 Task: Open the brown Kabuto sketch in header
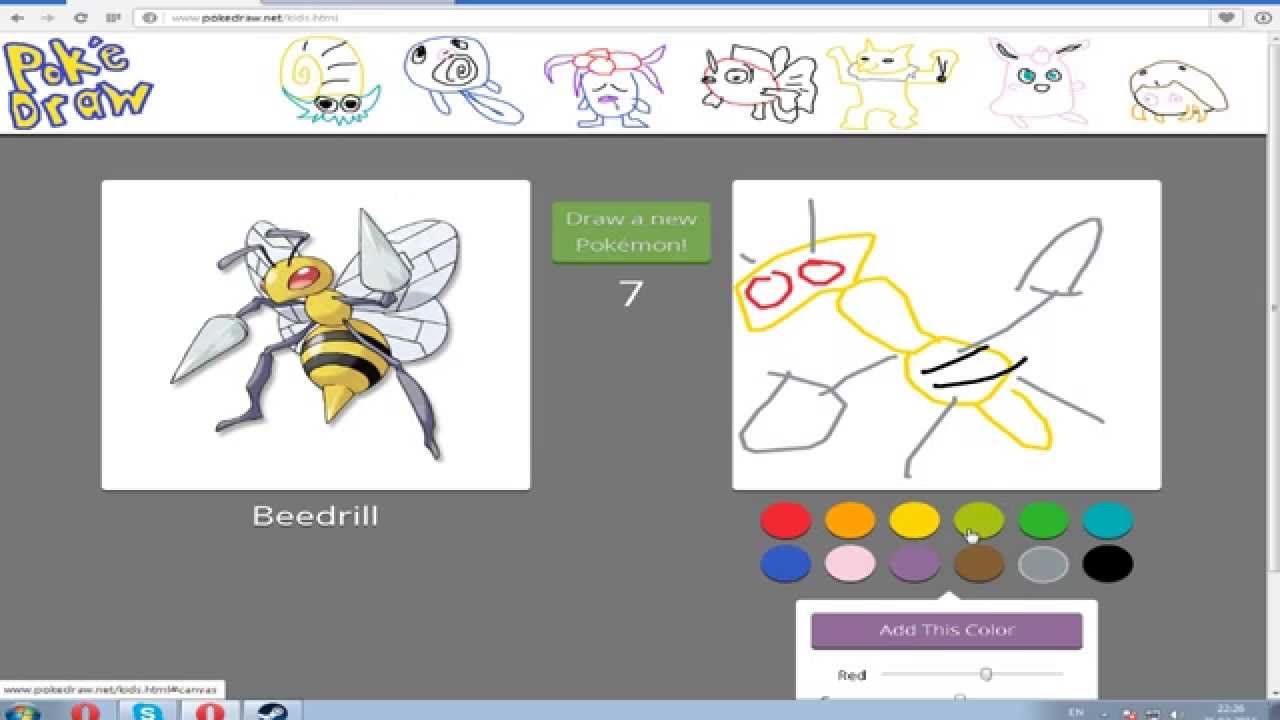pyautogui.click(x=1178, y=92)
